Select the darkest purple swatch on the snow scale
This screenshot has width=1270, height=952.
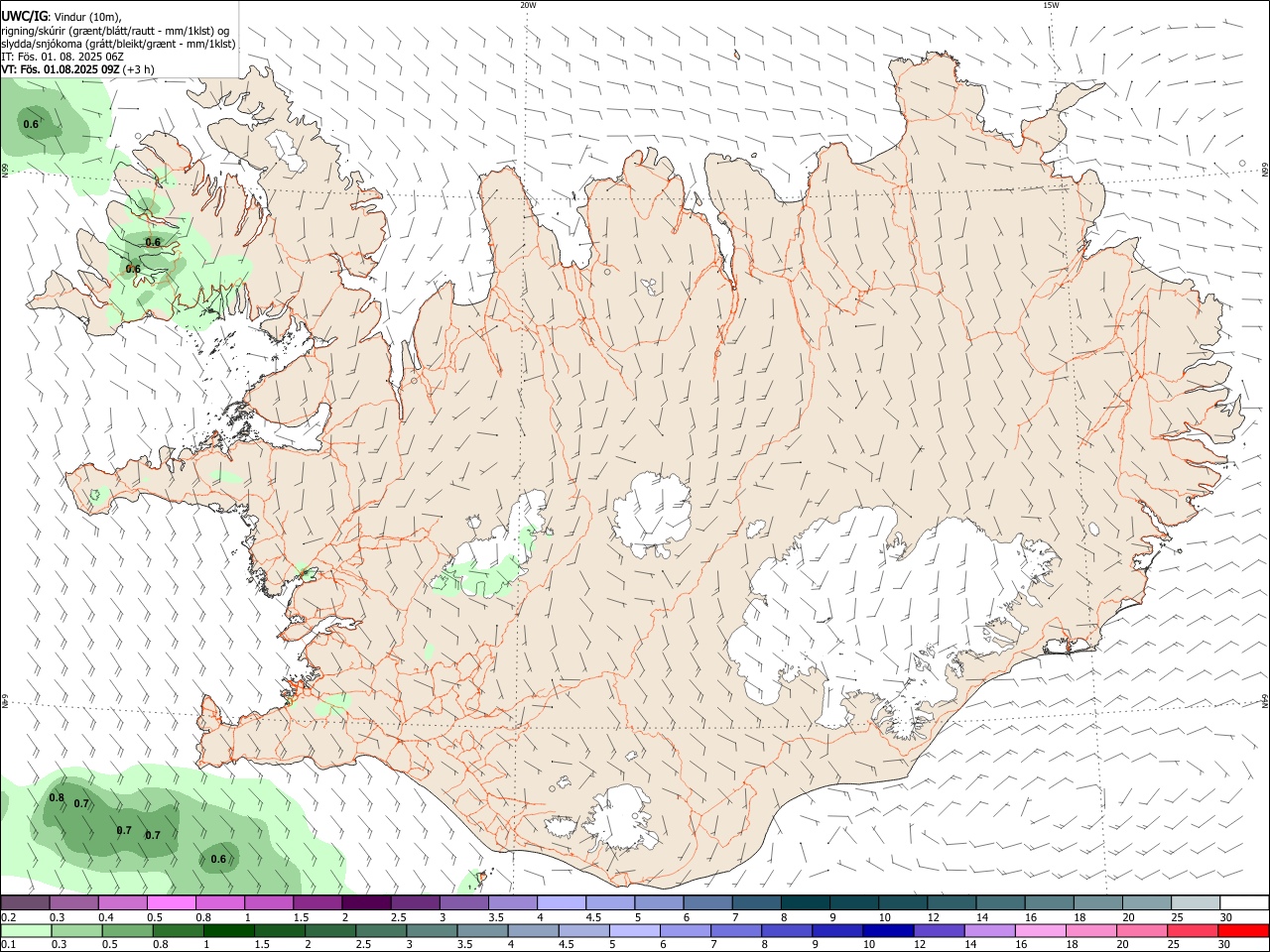(366, 903)
